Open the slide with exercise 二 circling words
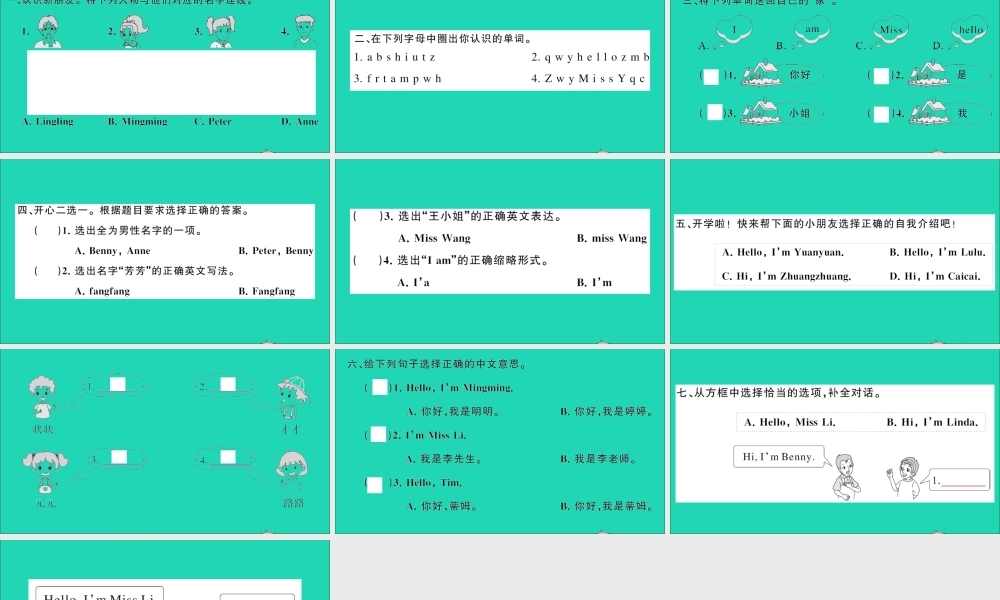This screenshot has height=600, width=1000. point(500,76)
